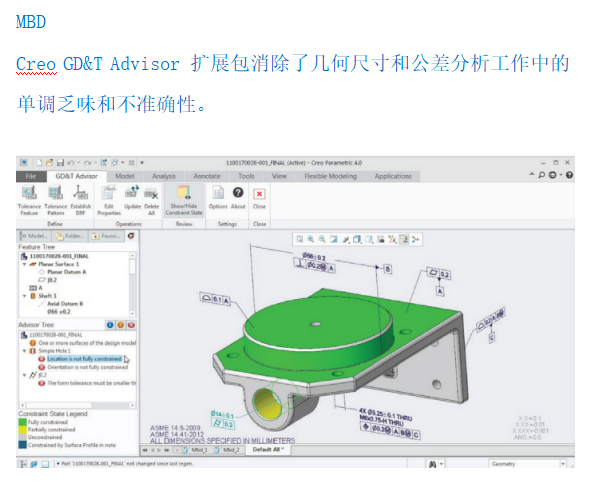Image resolution: width=599 pixels, height=494 pixels.
Task: Switch to the Model tree navigator tab
Action: pyautogui.click(x=34, y=236)
